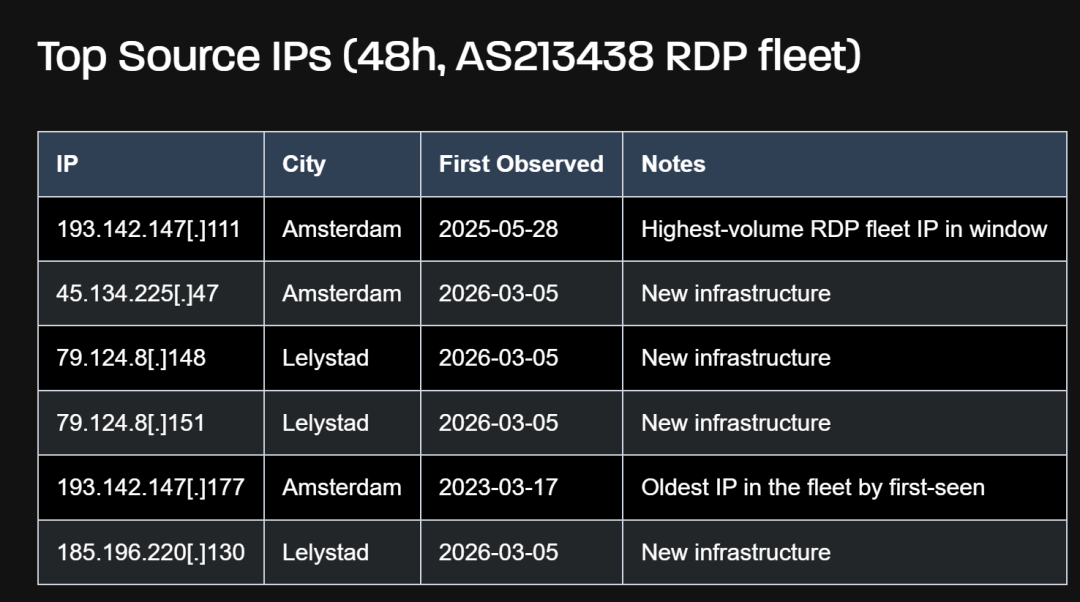
Task: Select the 193.142.147[.]111 IP cell
Action: [149, 229]
